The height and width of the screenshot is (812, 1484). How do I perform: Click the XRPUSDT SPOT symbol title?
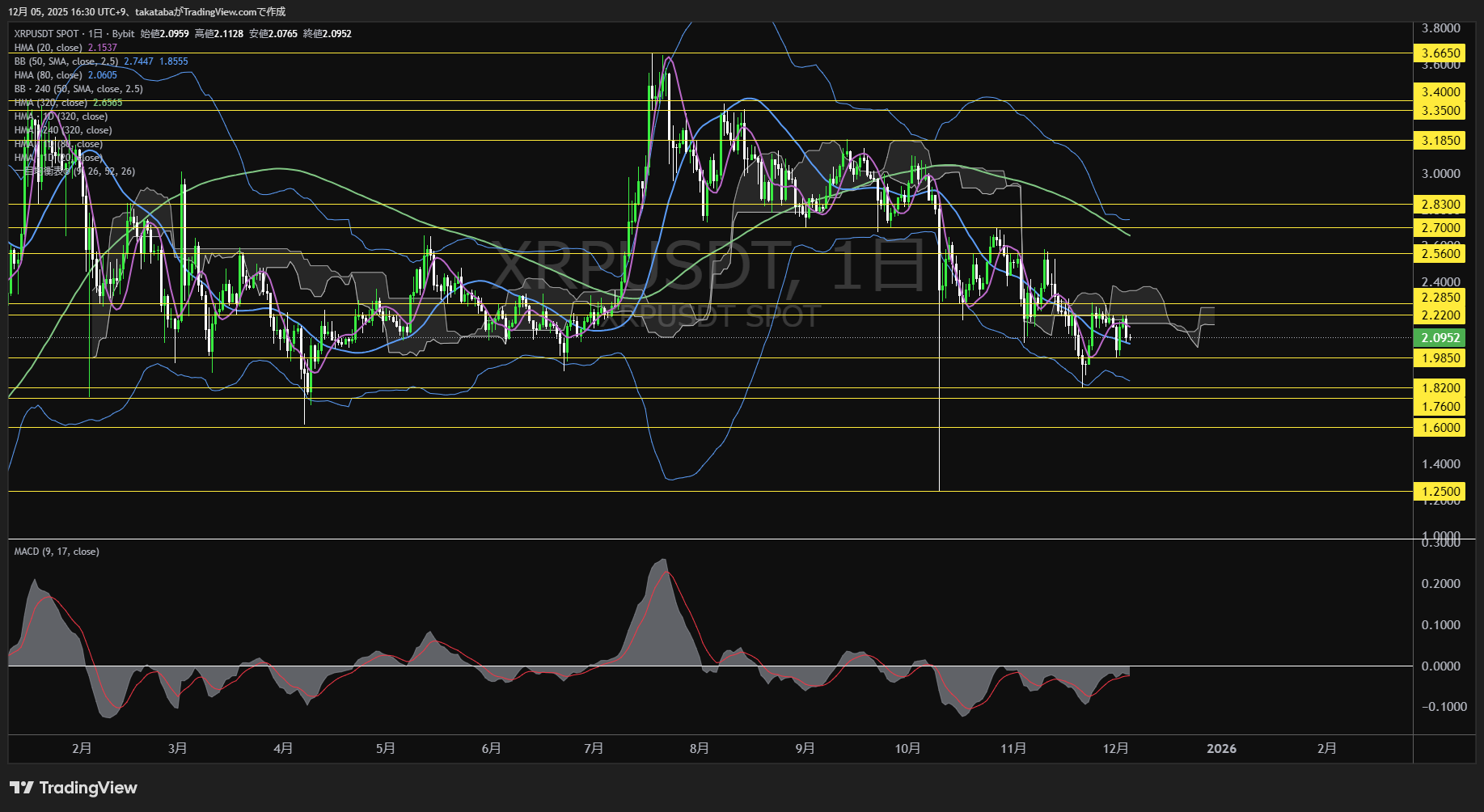pyautogui.click(x=46, y=34)
